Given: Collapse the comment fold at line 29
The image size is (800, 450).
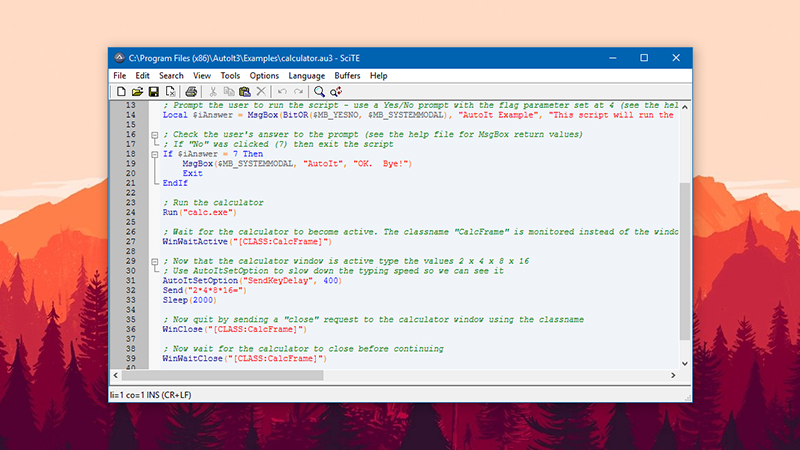Looking at the screenshot, I should [x=155, y=262].
